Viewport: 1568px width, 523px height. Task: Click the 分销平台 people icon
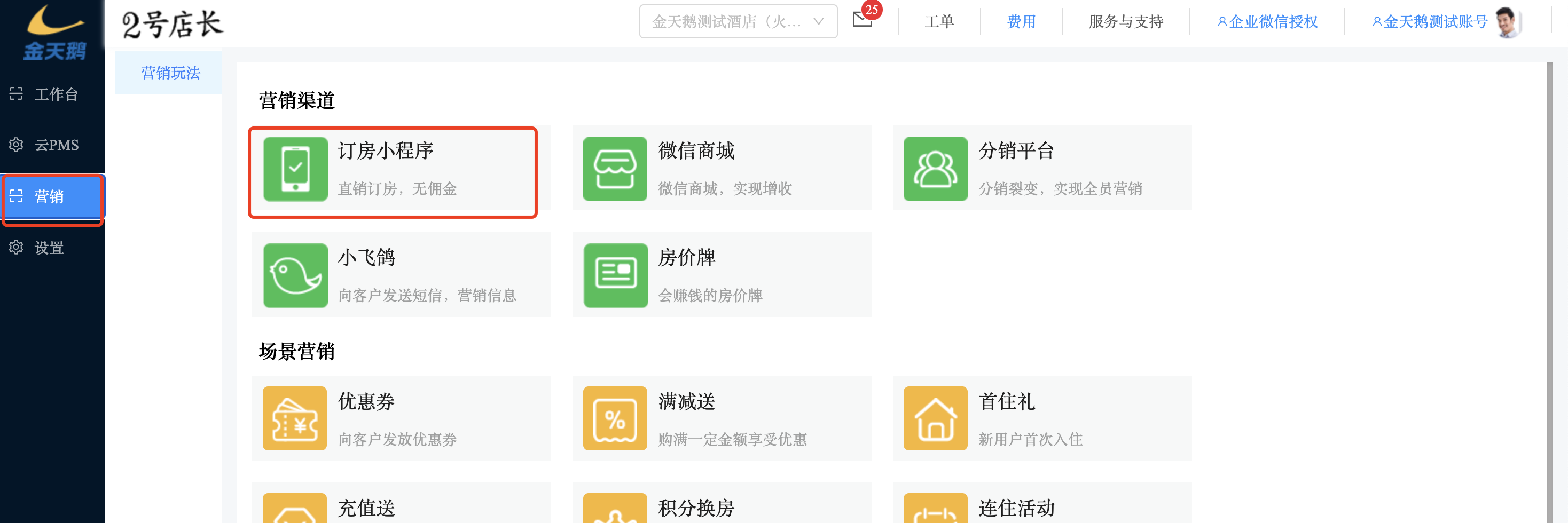935,169
